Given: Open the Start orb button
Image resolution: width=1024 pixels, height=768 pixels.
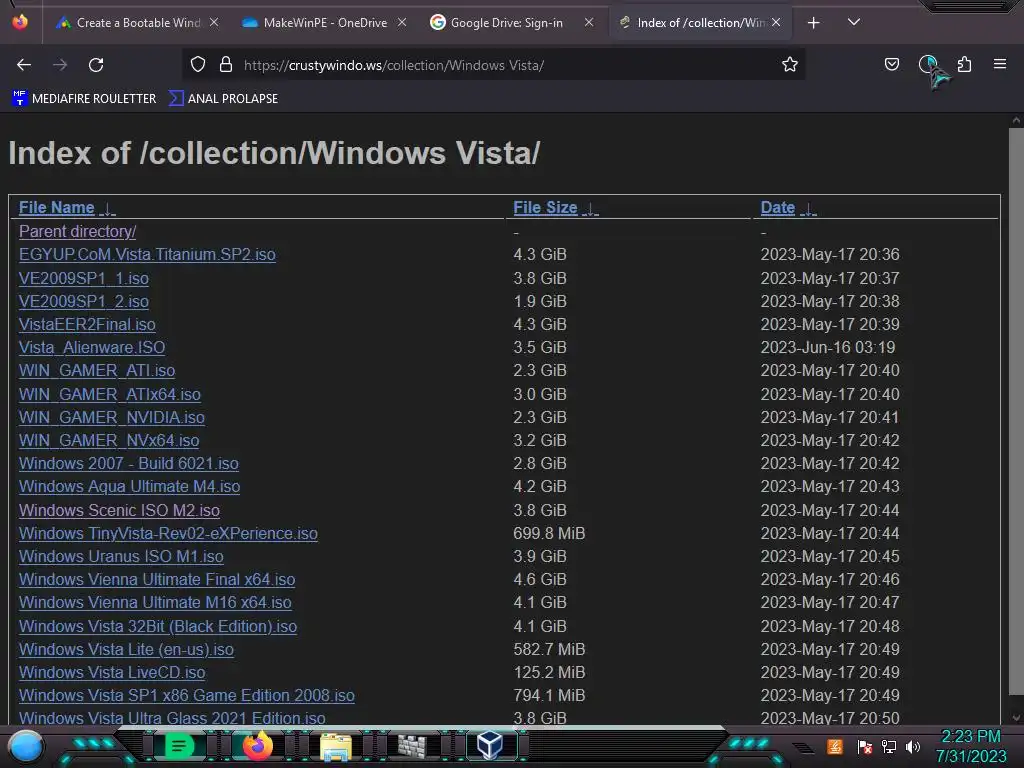Looking at the screenshot, I should point(25,746).
